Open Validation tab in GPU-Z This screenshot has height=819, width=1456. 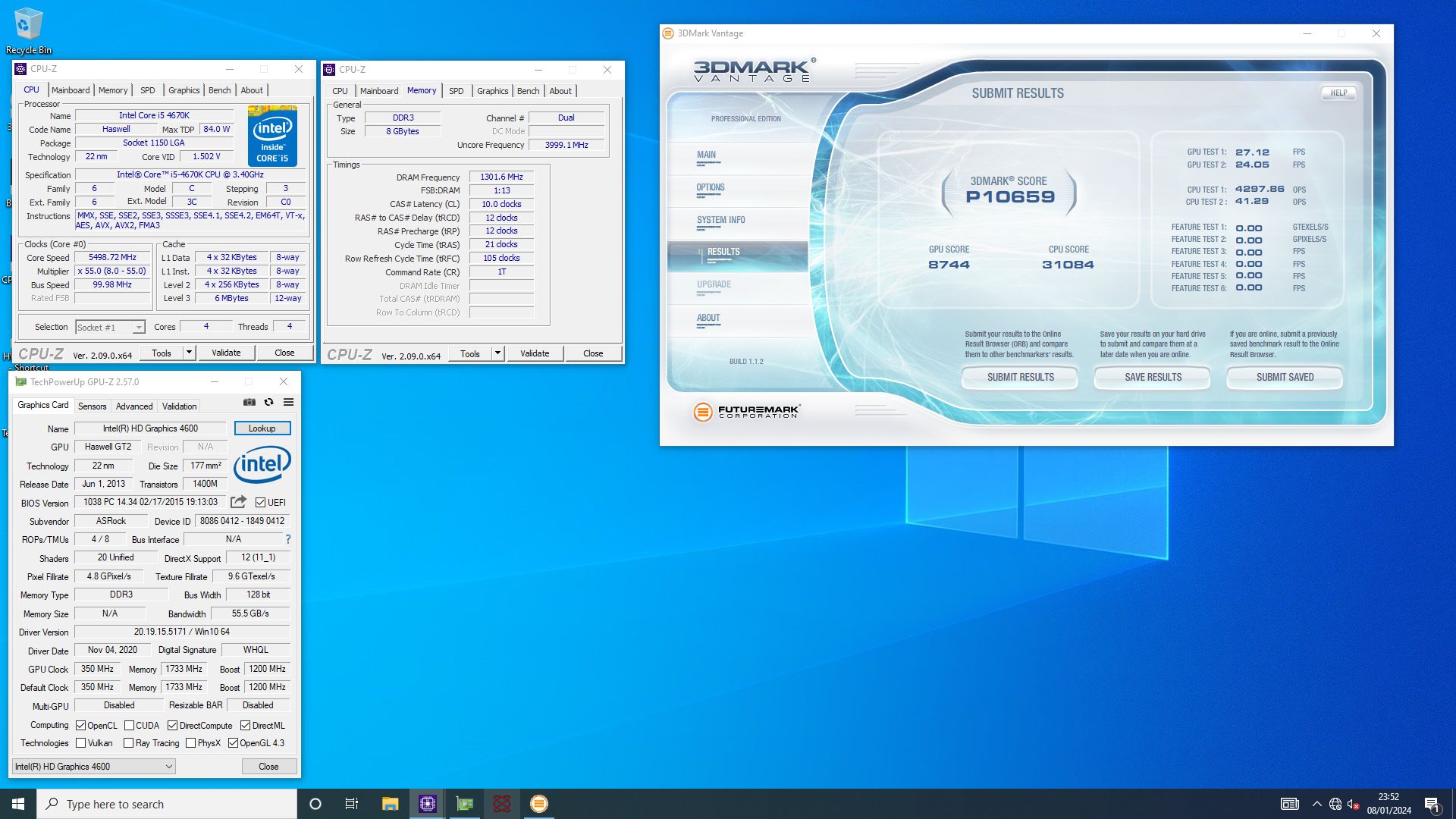(x=179, y=406)
